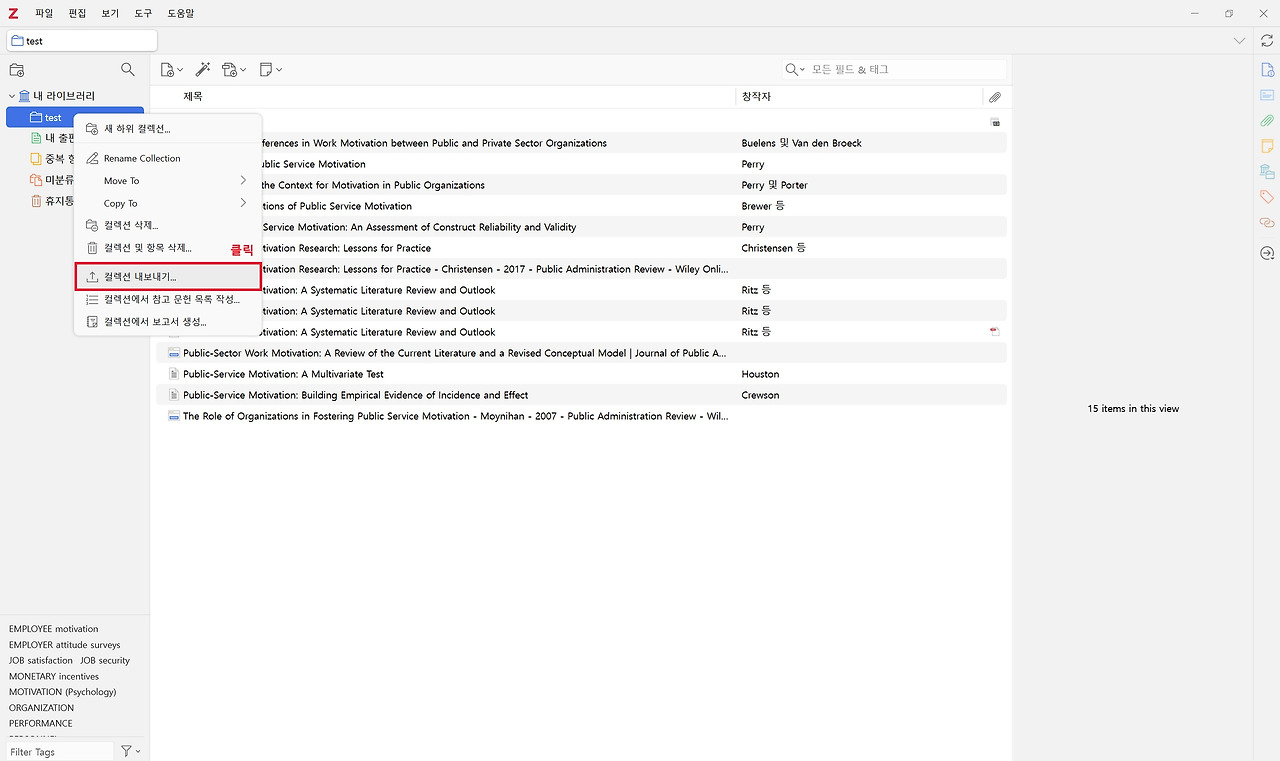Click the yellow Duplicate Items tree icon

[x=36, y=159]
